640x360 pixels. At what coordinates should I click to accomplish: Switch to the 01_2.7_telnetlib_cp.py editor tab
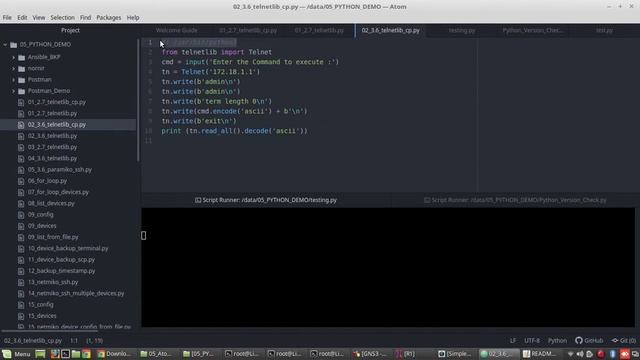pos(248,30)
